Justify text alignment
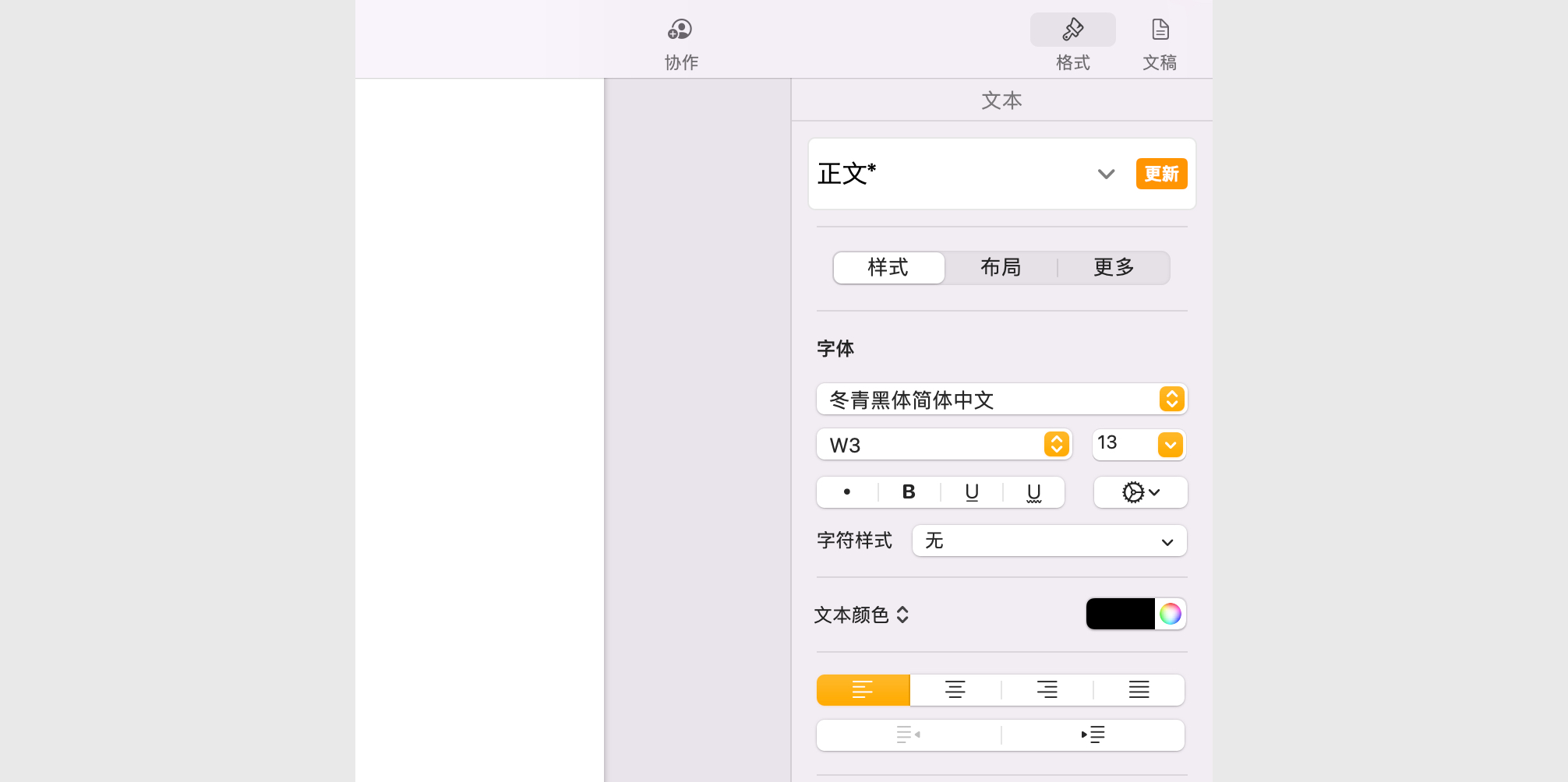The width and height of the screenshot is (1568, 782). tap(1139, 690)
